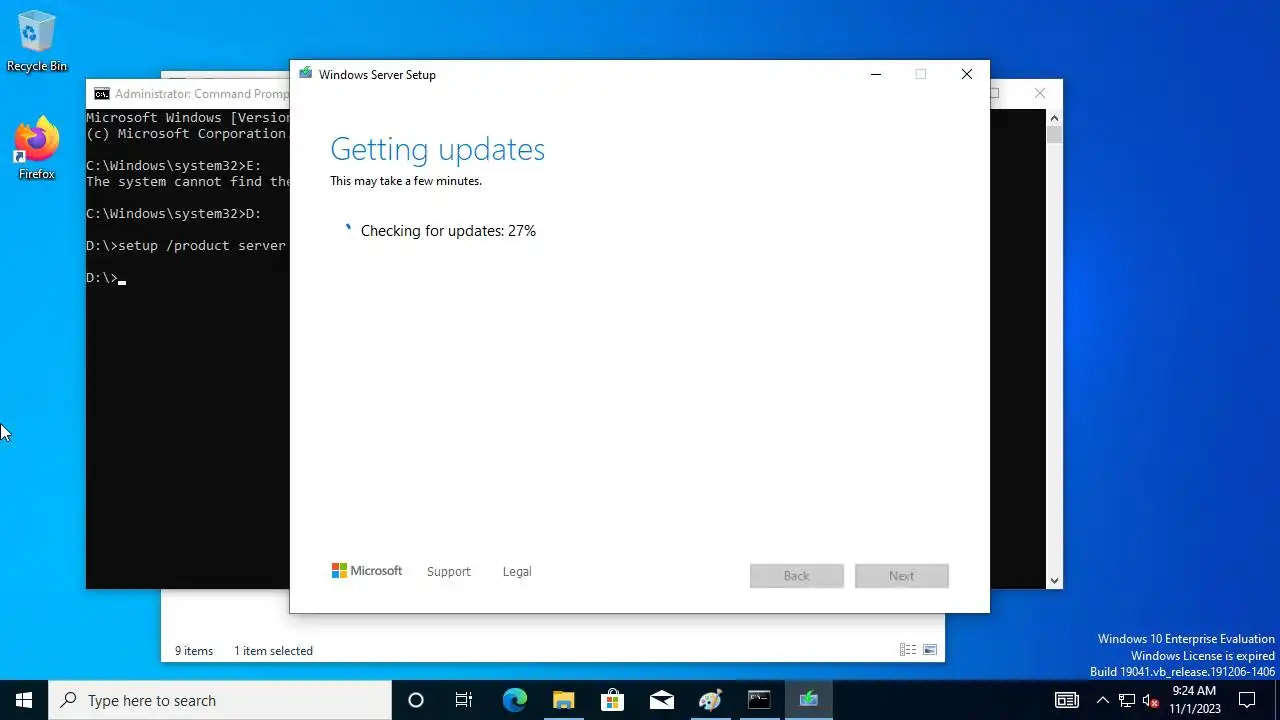Image resolution: width=1280 pixels, height=720 pixels.
Task: Click the Microsoft logo in Setup
Action: (x=367, y=571)
